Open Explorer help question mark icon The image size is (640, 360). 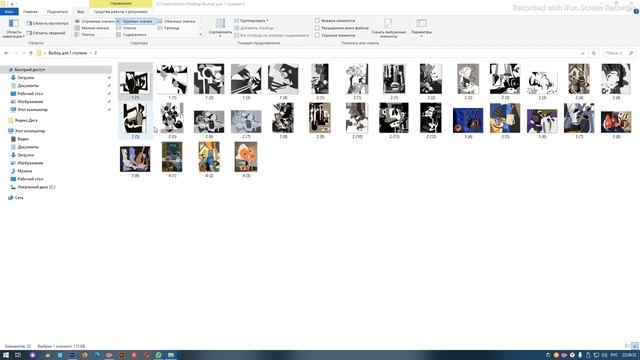pos(636,12)
